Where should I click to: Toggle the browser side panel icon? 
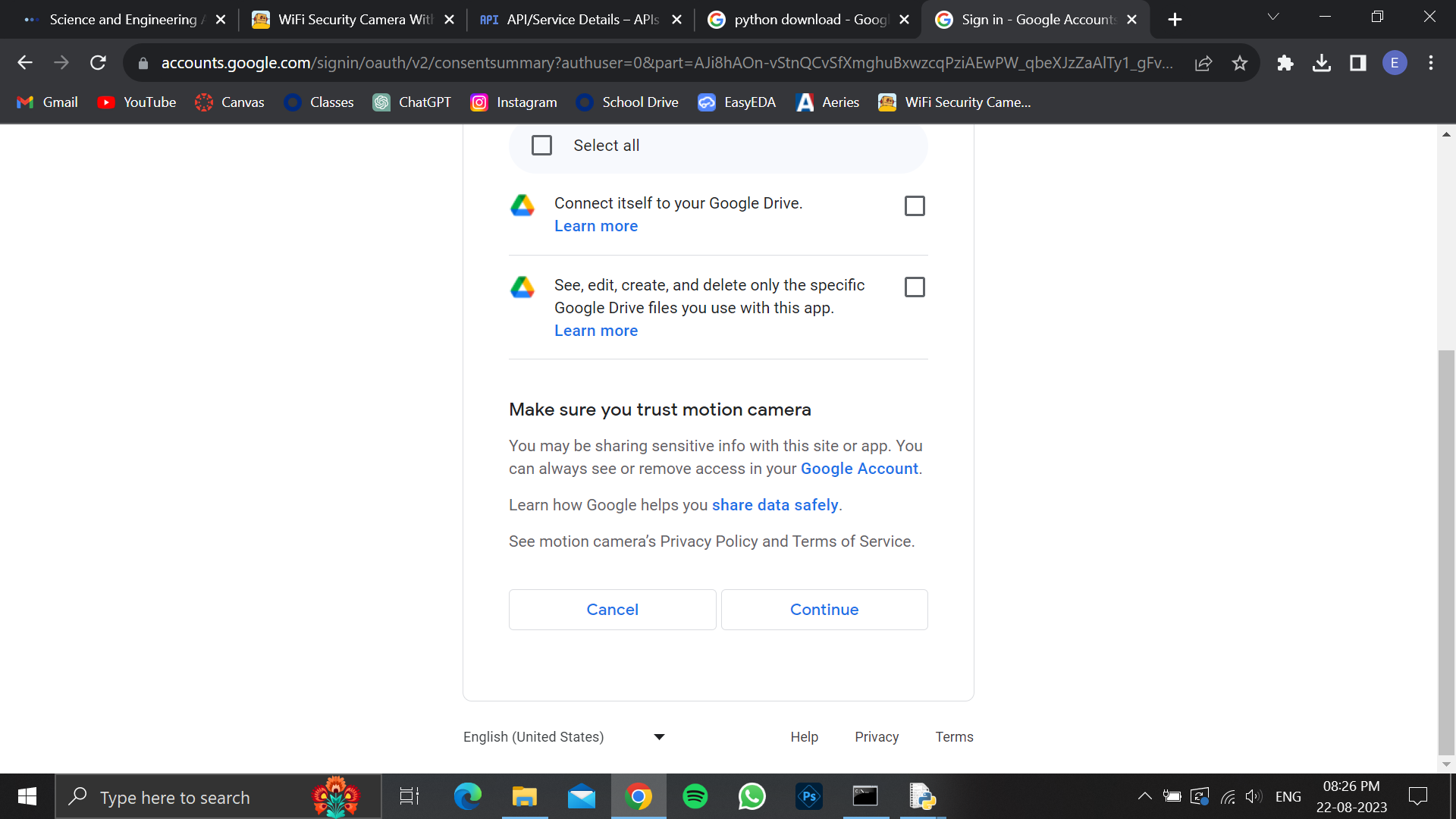(x=1358, y=63)
